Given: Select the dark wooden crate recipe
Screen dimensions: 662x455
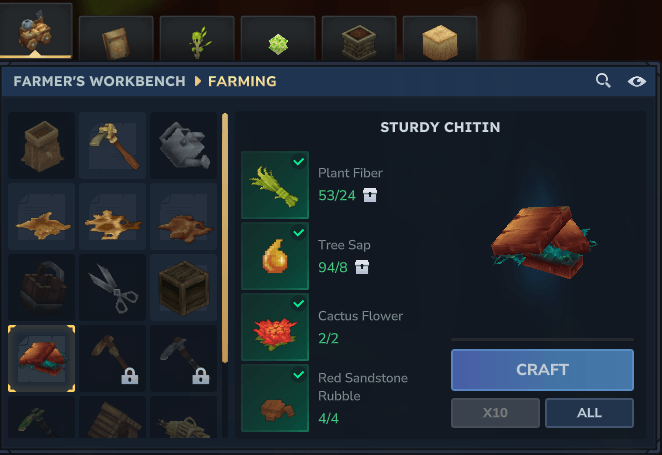Looking at the screenshot, I should (x=184, y=287).
